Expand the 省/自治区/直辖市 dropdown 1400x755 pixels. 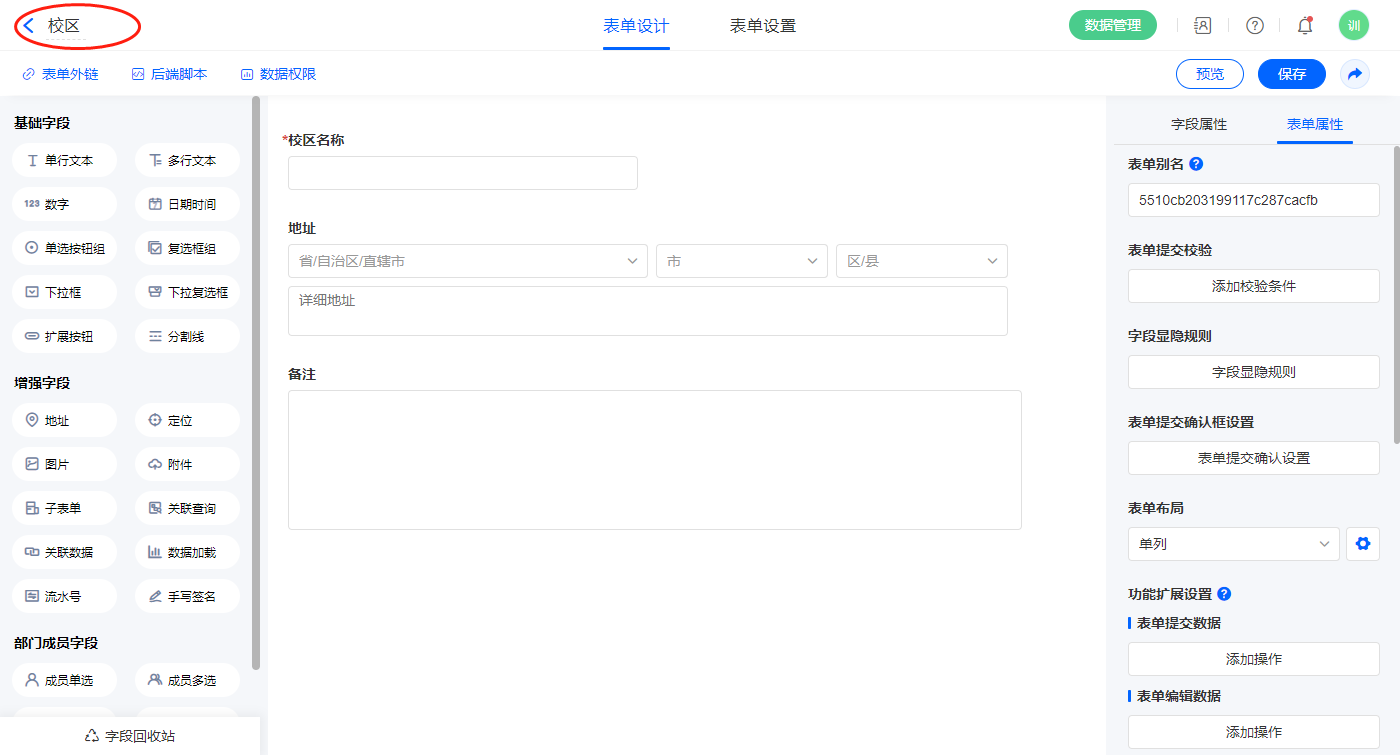point(467,261)
